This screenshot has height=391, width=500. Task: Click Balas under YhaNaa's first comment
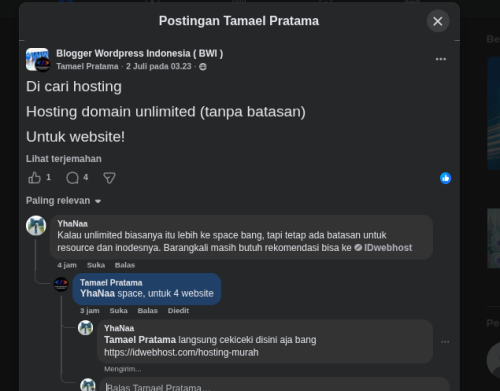point(125,265)
